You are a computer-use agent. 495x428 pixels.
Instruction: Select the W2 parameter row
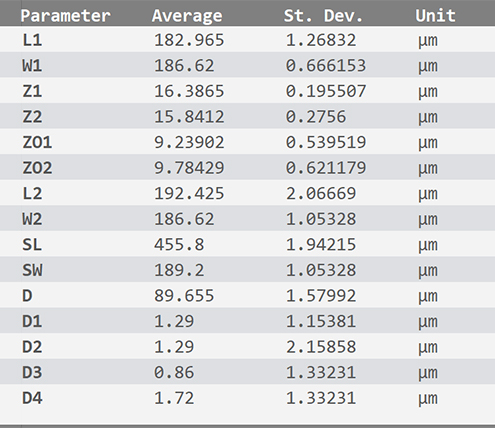tap(247, 219)
